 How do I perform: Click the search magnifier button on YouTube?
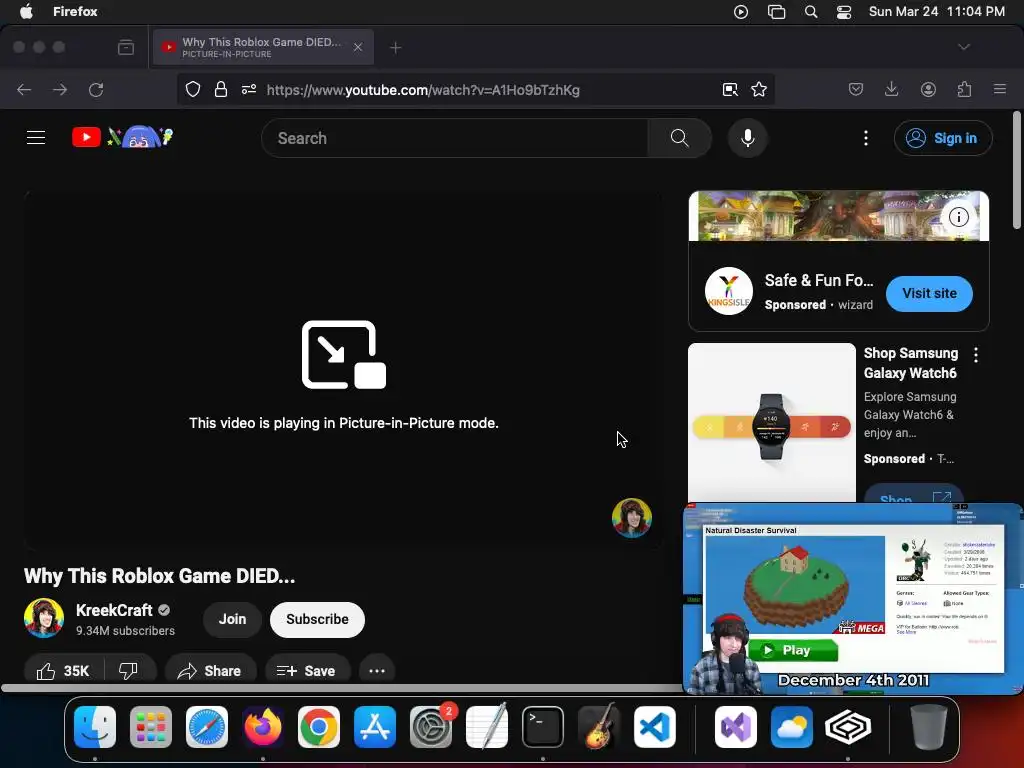click(x=679, y=138)
